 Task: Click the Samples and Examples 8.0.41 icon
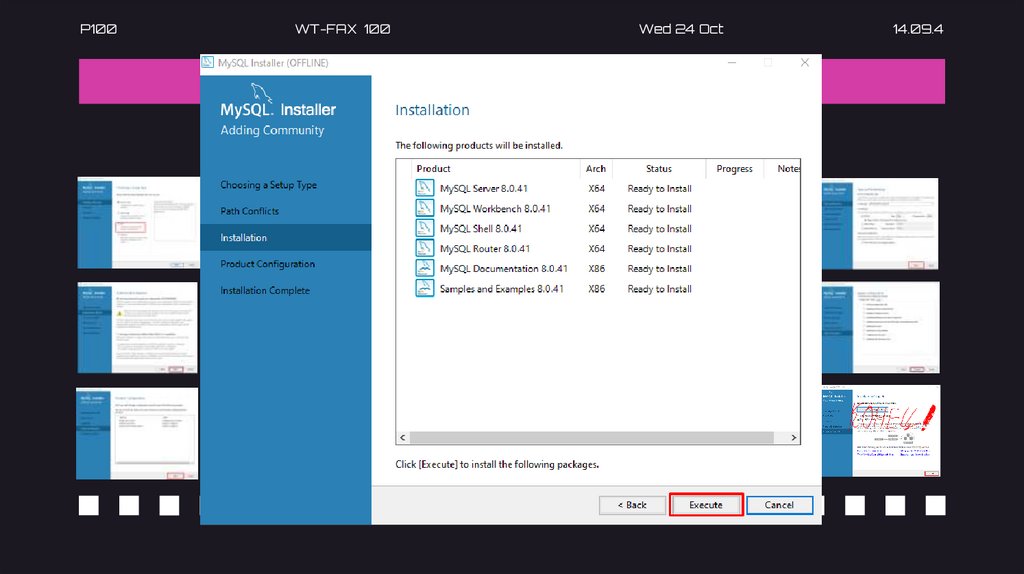(424, 289)
